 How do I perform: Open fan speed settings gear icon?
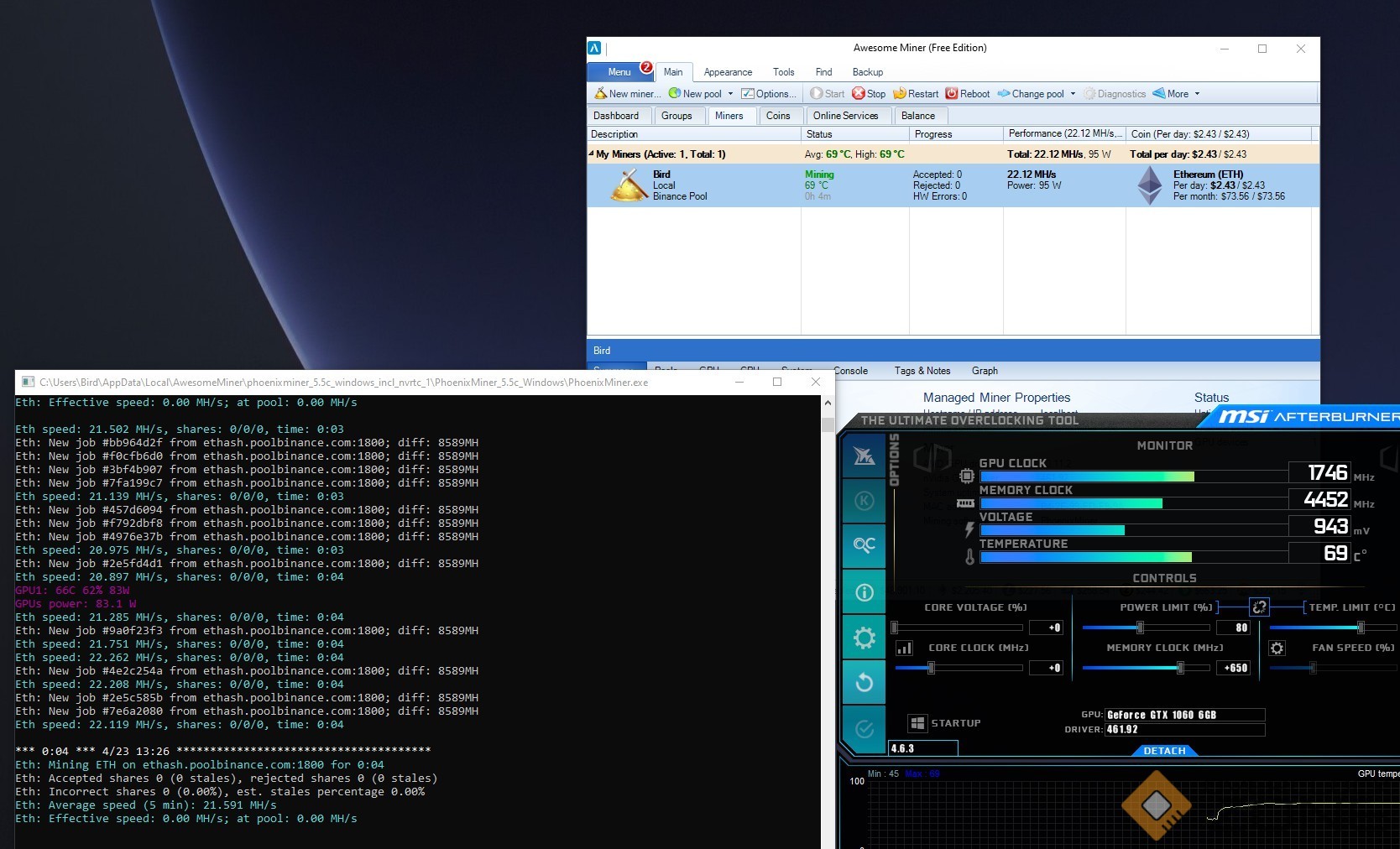click(x=1277, y=648)
